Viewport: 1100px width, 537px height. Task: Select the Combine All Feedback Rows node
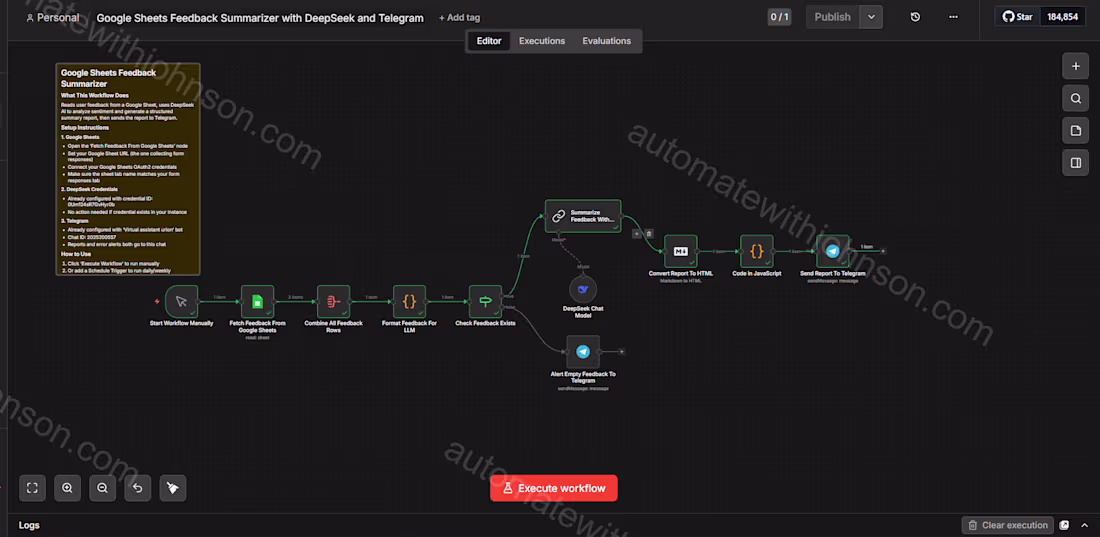click(333, 301)
